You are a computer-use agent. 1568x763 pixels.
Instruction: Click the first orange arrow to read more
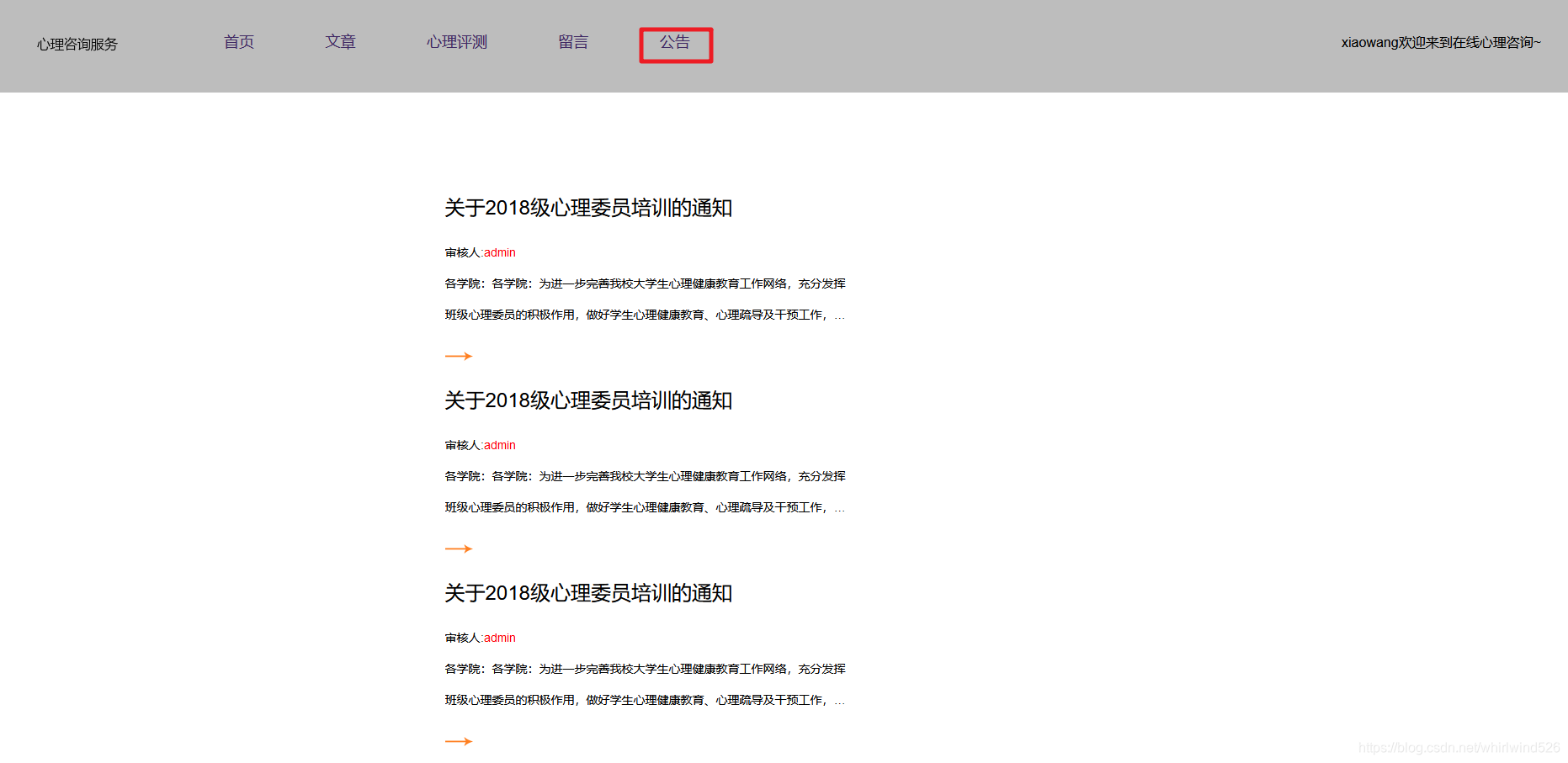click(459, 355)
